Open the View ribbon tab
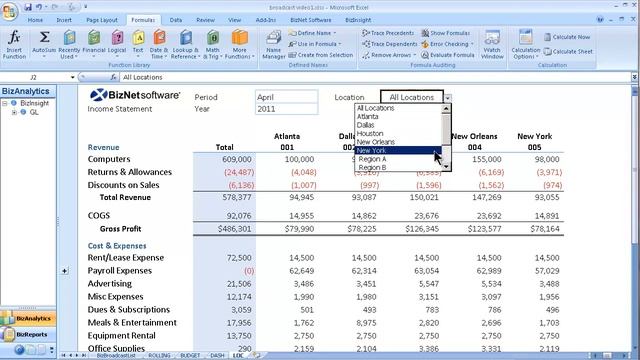The image size is (640, 360). pos(234,20)
